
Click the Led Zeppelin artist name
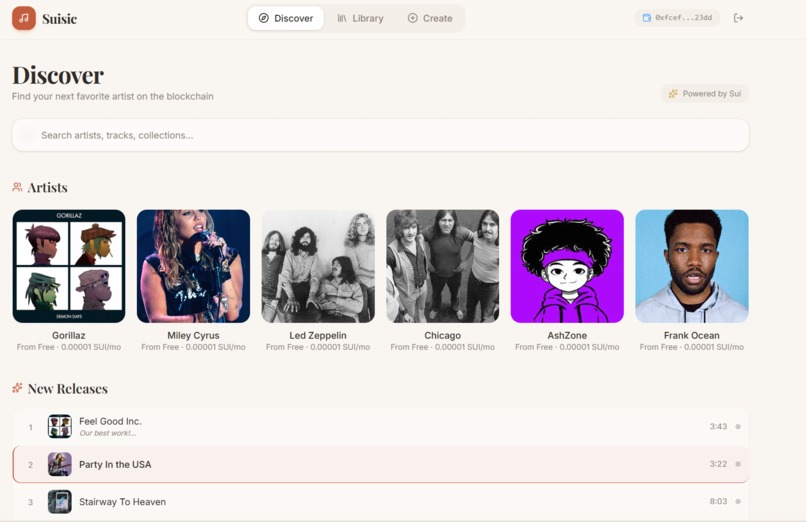[318, 335]
